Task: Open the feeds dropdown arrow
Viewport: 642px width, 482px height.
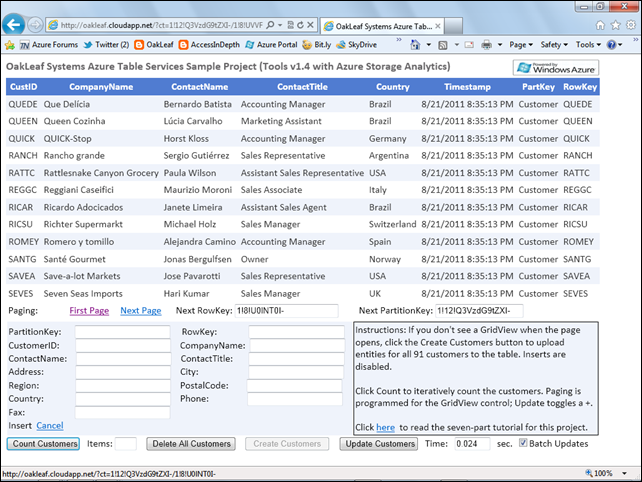Action: pyautogui.click(x=457, y=45)
